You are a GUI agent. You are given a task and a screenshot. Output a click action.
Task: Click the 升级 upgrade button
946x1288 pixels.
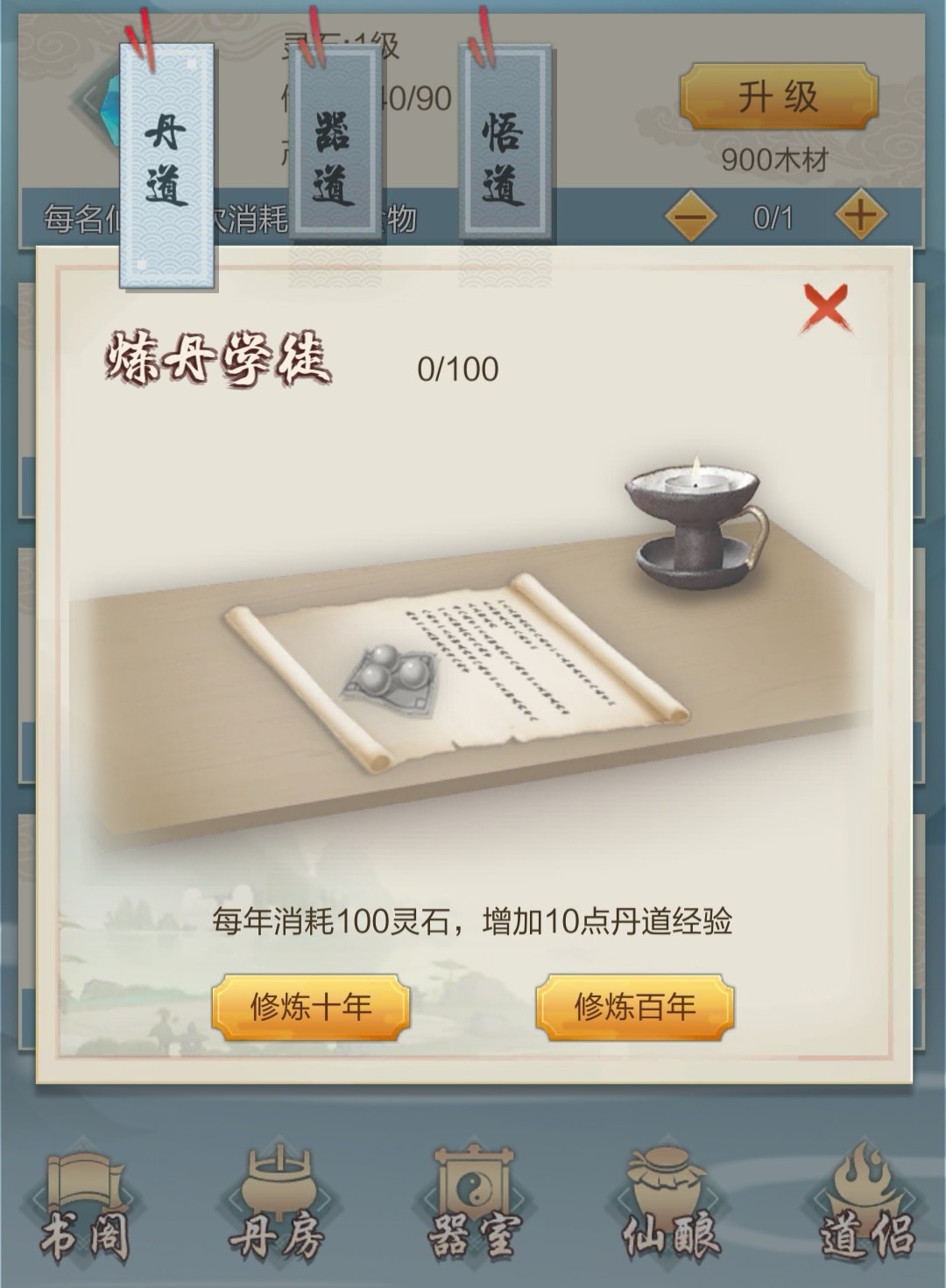point(779,96)
